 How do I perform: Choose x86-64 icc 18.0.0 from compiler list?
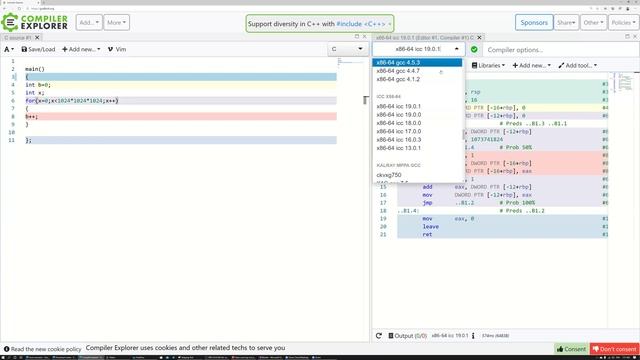click(417, 123)
